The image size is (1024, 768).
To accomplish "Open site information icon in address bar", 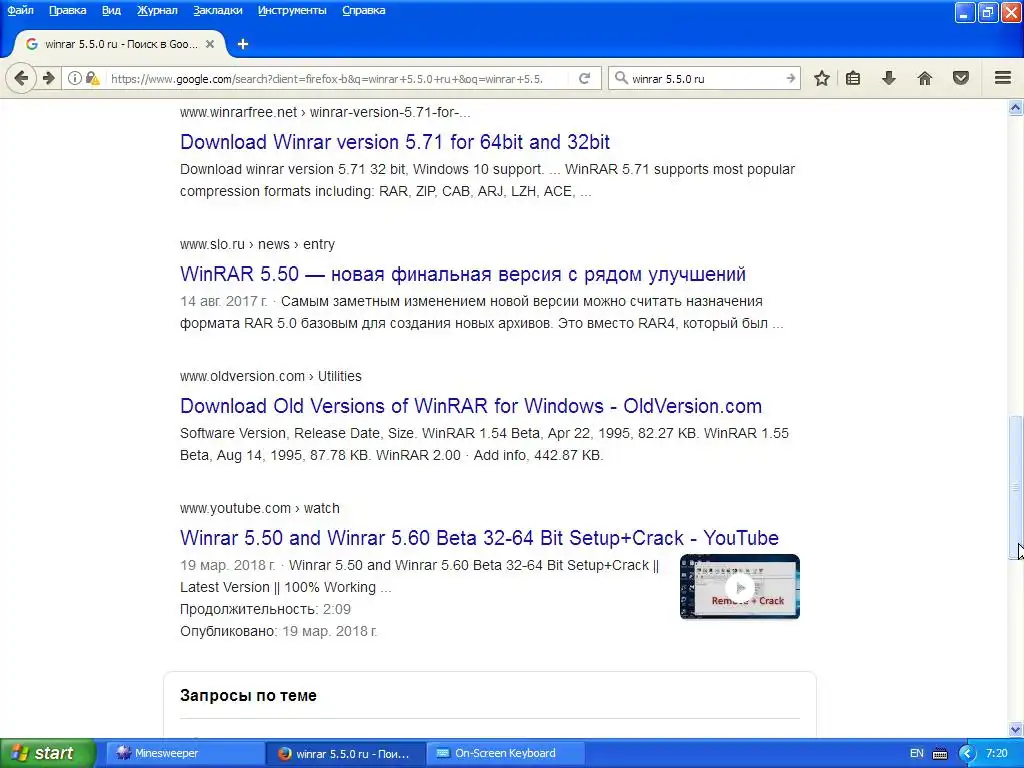I will click(x=74, y=78).
